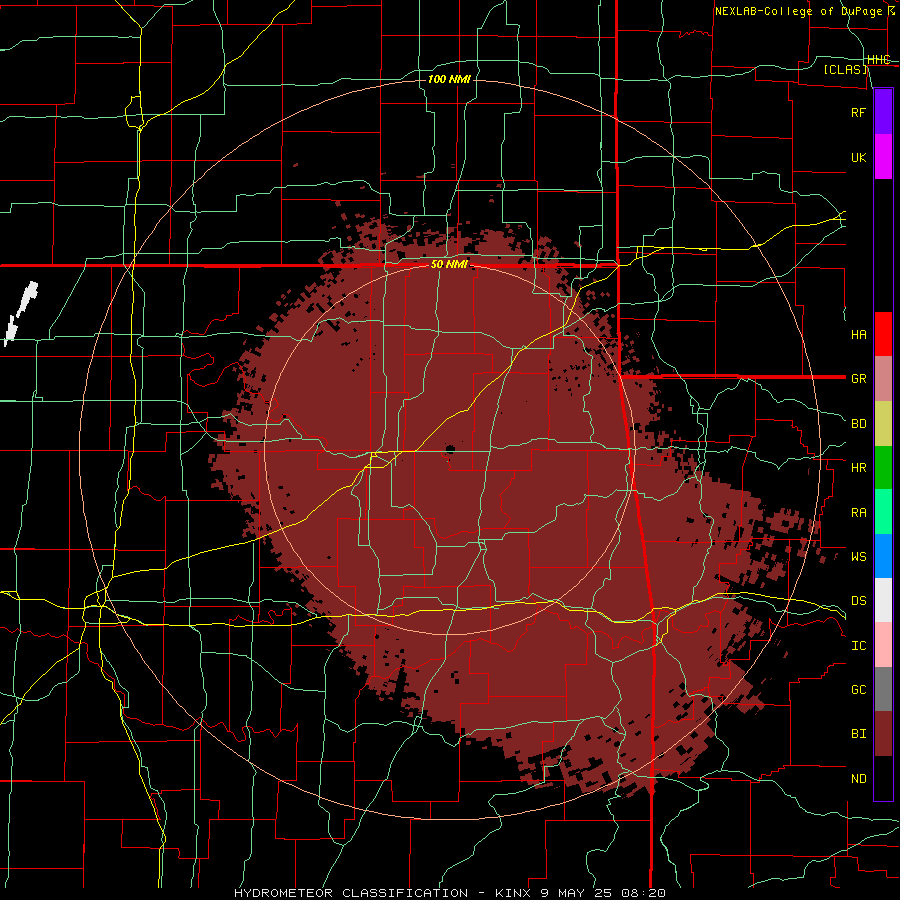
Task: Click the HR legend label
Action: point(858,468)
